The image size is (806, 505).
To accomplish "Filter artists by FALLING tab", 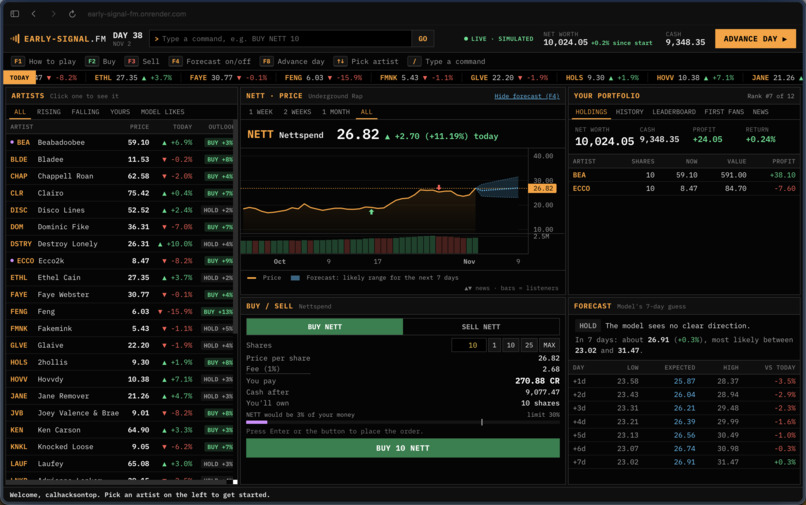I will [85, 112].
